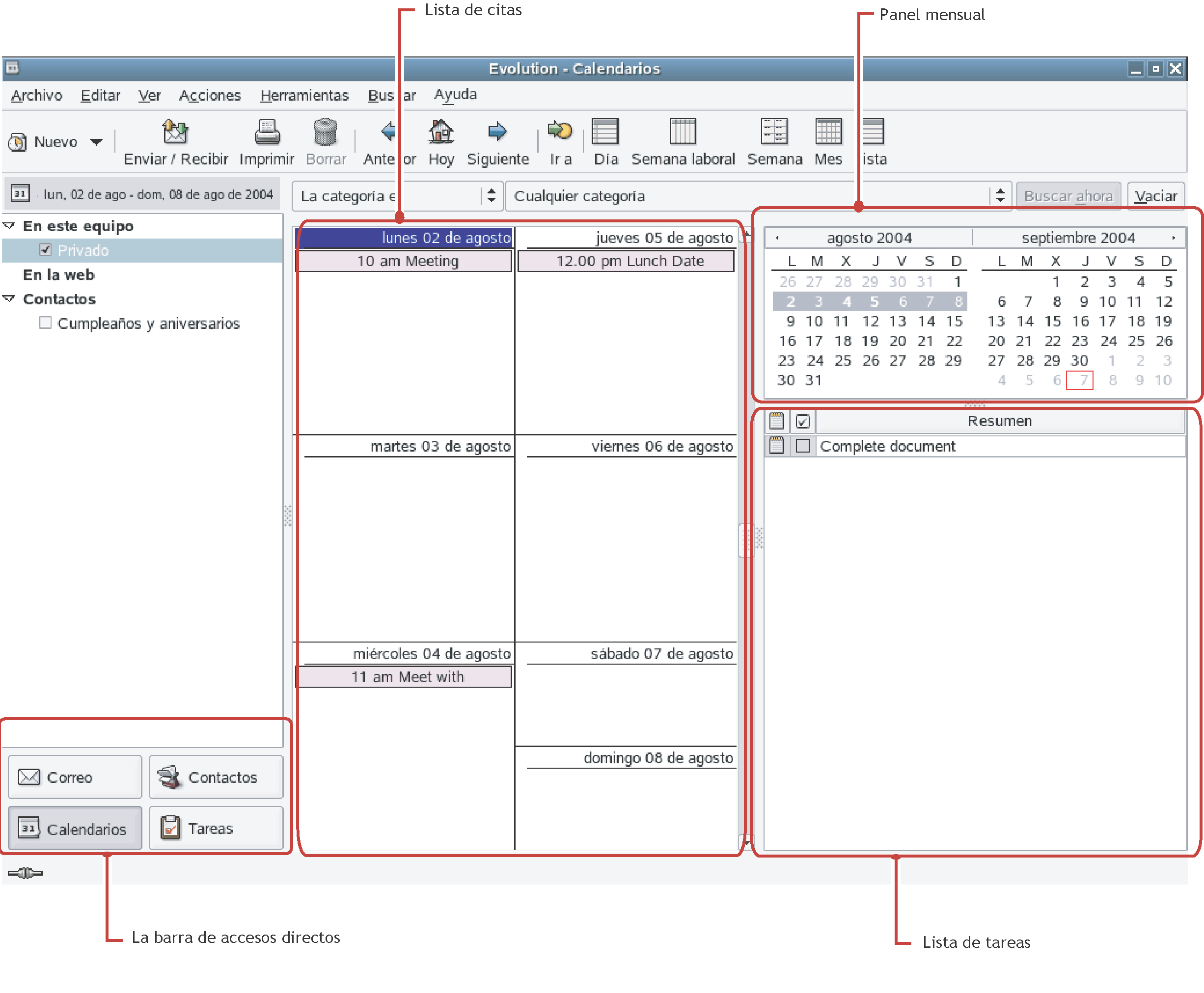
Task: Switch to the Tareas component button
Action: tap(216, 828)
